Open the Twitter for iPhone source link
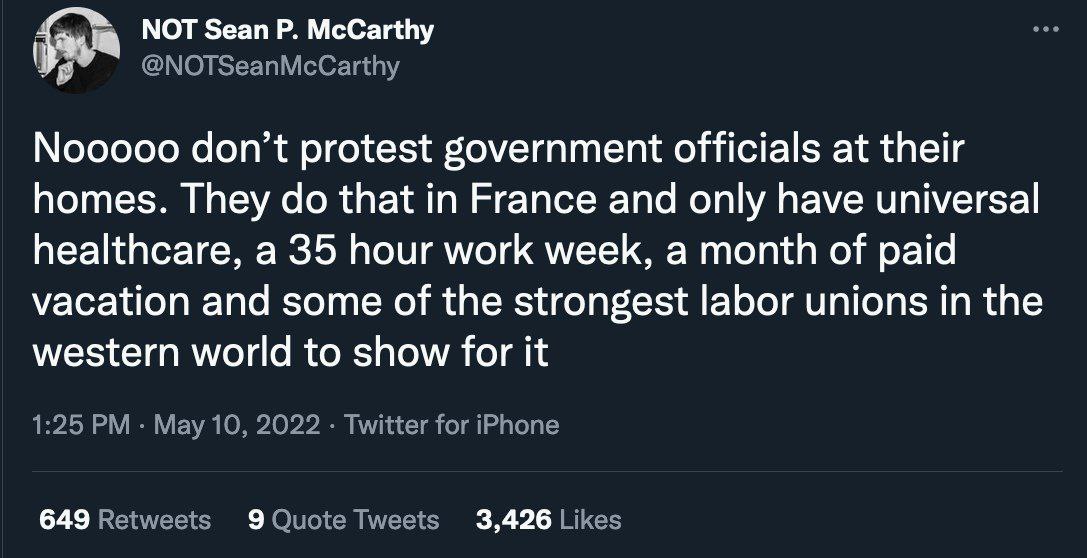This screenshot has height=558, width=1087. coord(451,425)
